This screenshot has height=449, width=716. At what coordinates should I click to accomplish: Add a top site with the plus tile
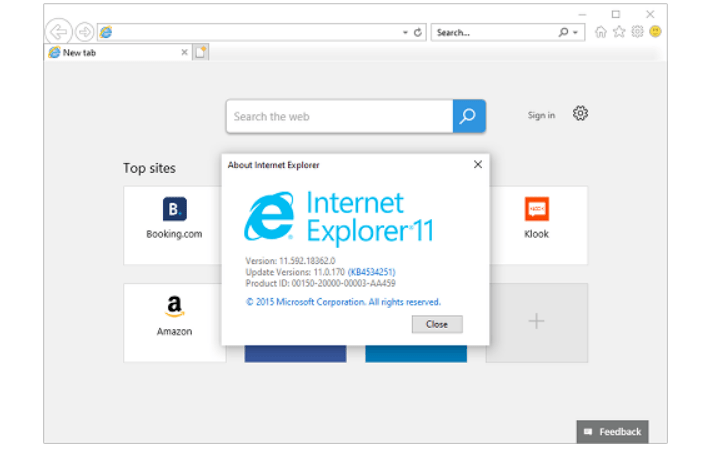click(x=537, y=322)
